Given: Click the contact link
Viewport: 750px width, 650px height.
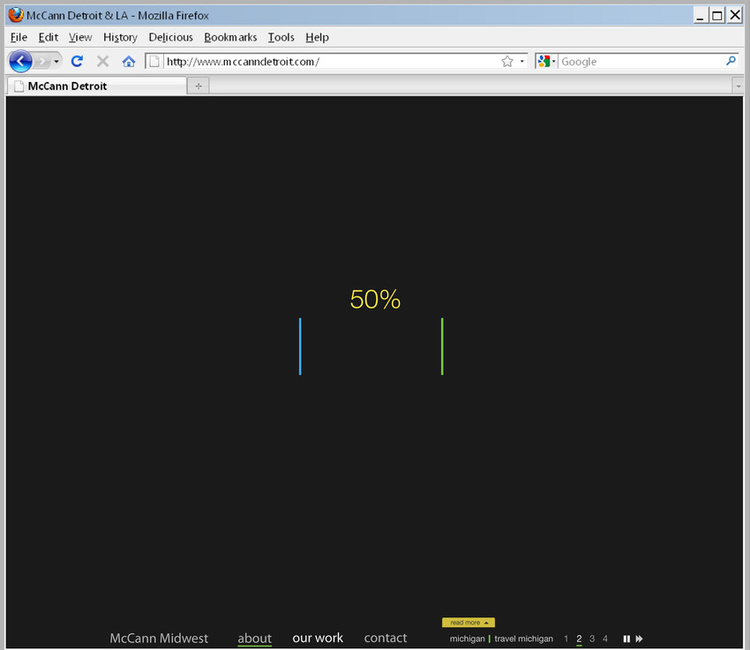Looking at the screenshot, I should pyautogui.click(x=385, y=638).
